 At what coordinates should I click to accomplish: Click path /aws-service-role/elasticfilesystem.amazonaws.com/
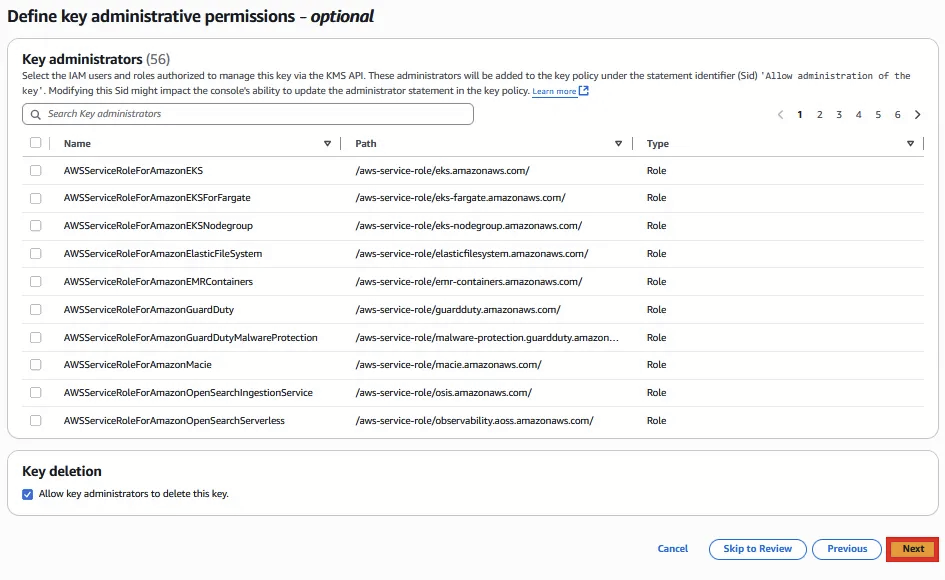tap(471, 254)
